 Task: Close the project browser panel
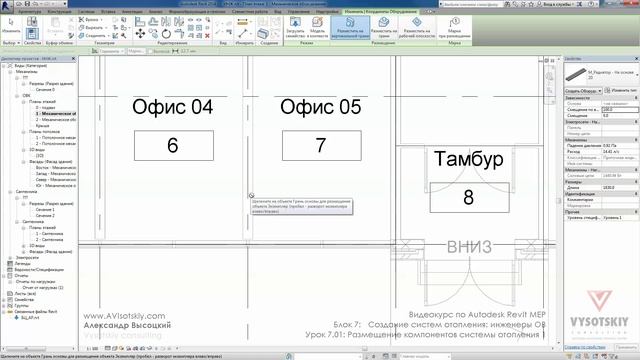click(x=73, y=59)
